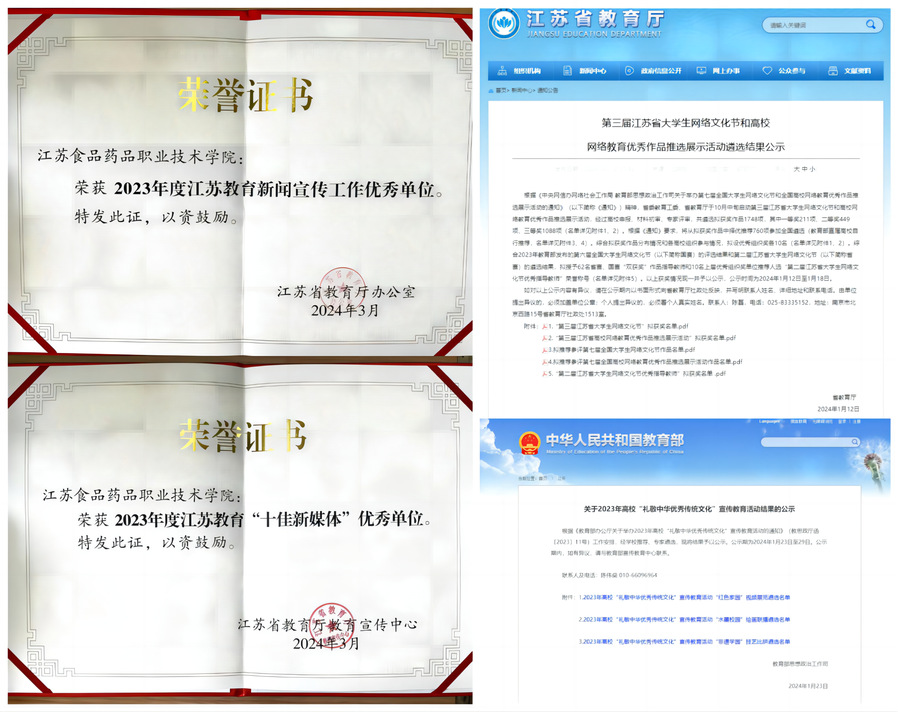Click the 首页 breadcrumb link on Jiangsu site

501,90
